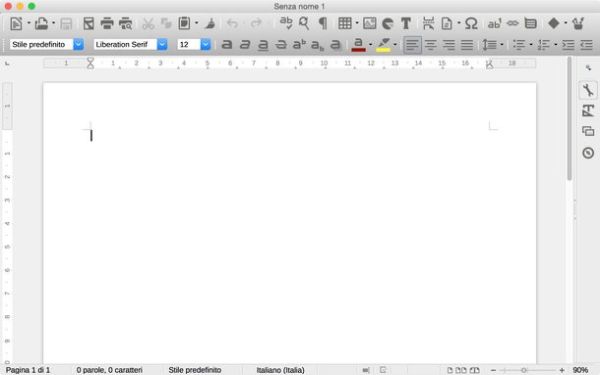Click Stile predefinito page style in status bar
This screenshot has width=600, height=375.
[195, 370]
